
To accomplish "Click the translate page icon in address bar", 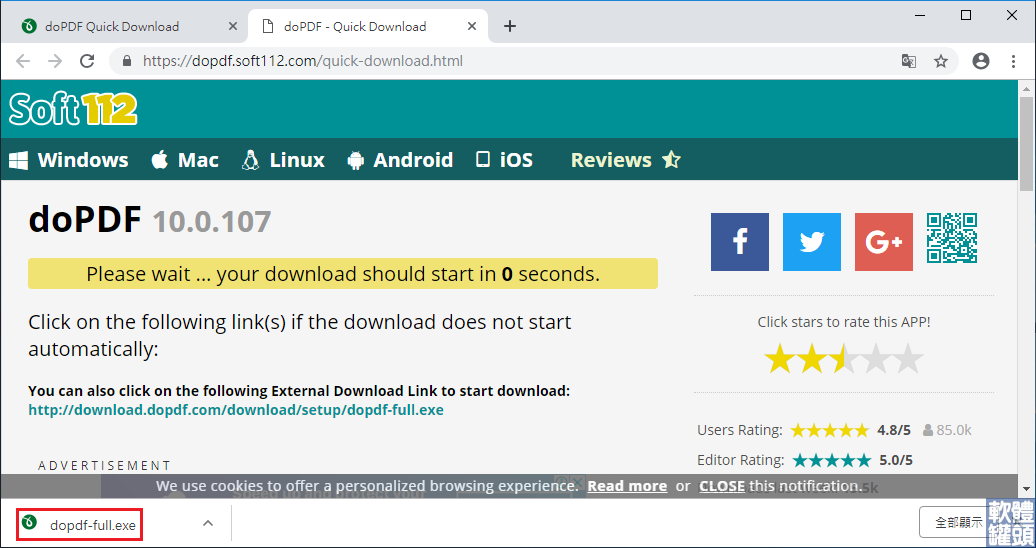I will [x=909, y=61].
